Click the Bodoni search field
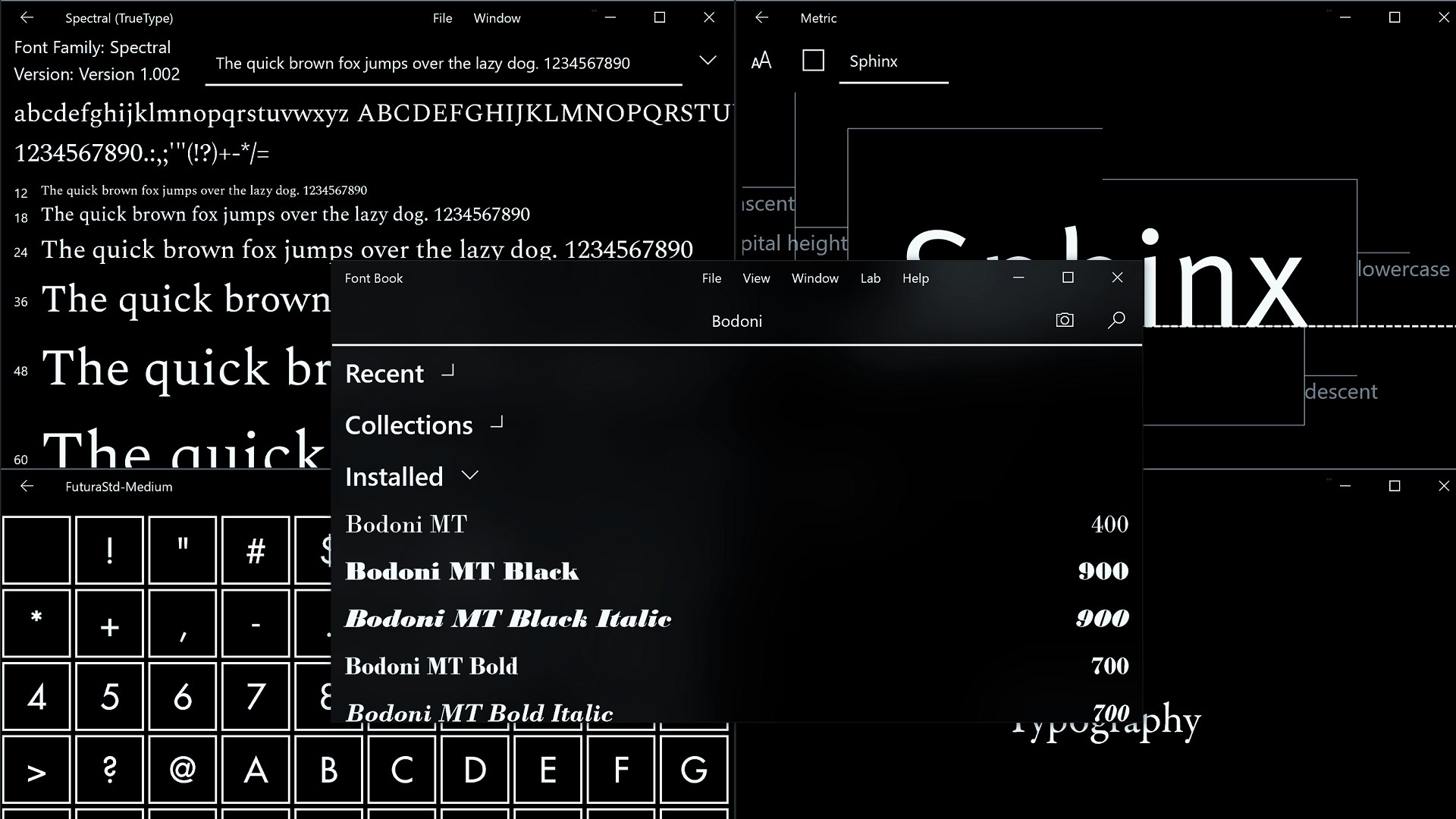This screenshot has width=1456, height=819. tap(736, 322)
